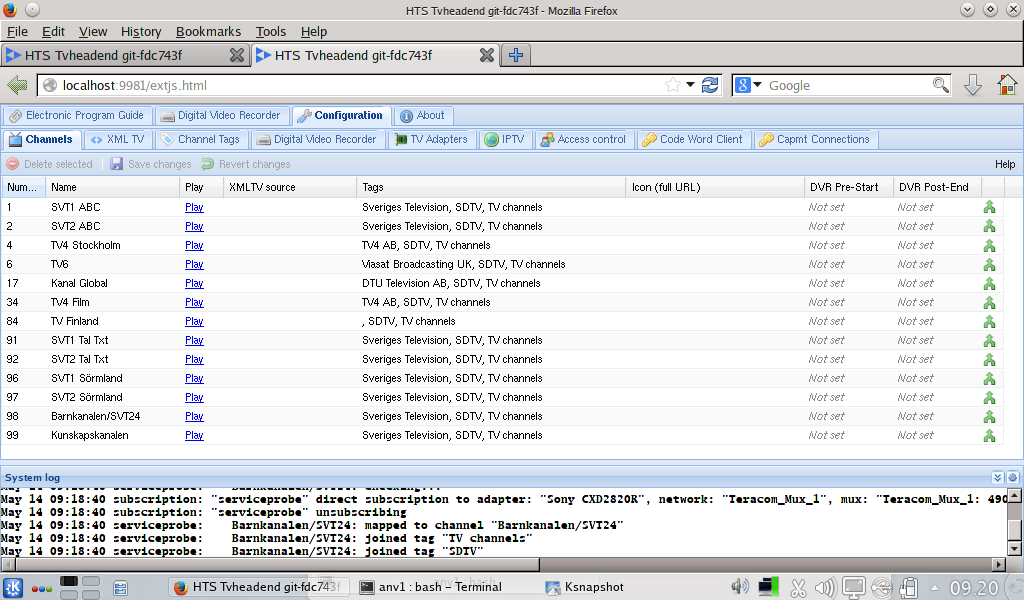This screenshot has width=1024, height=600.
Task: Switch to Electronic Program Guide tab
Action: pos(77,116)
